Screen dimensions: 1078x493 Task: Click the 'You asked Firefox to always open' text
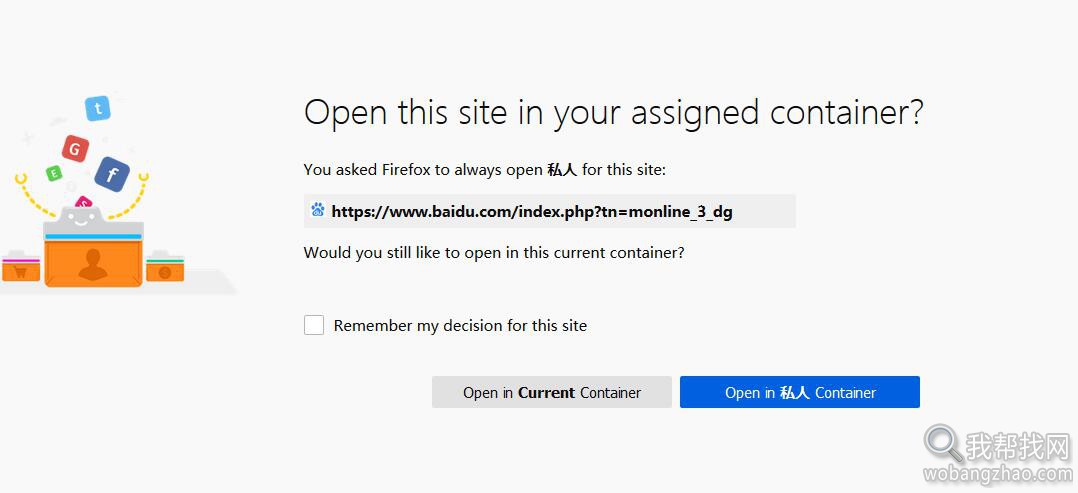pos(424,169)
